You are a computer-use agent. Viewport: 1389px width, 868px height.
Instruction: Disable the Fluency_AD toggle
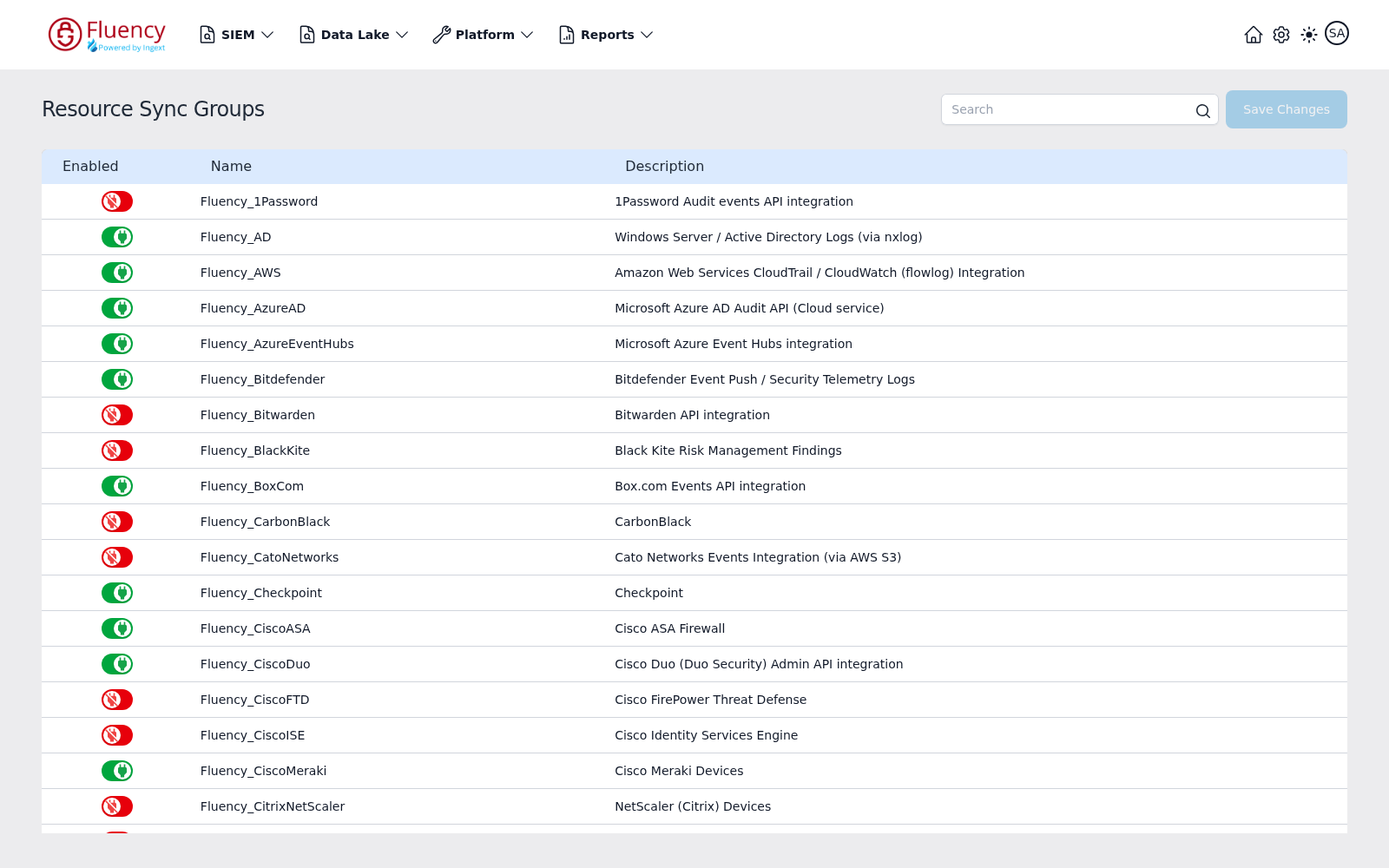point(117,237)
